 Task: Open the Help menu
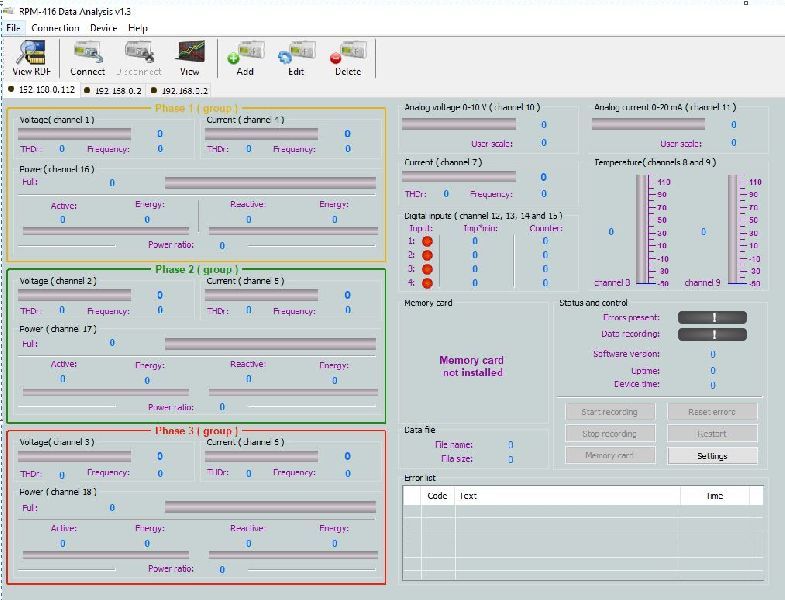click(138, 28)
